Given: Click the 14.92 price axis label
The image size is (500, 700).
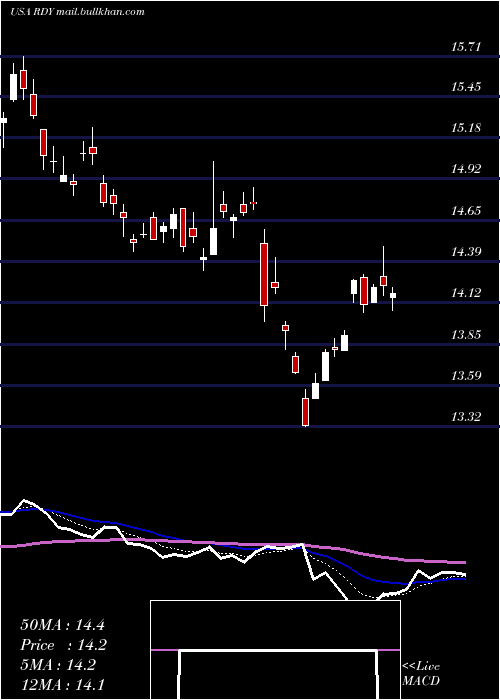Looking at the screenshot, I should click(x=467, y=169).
